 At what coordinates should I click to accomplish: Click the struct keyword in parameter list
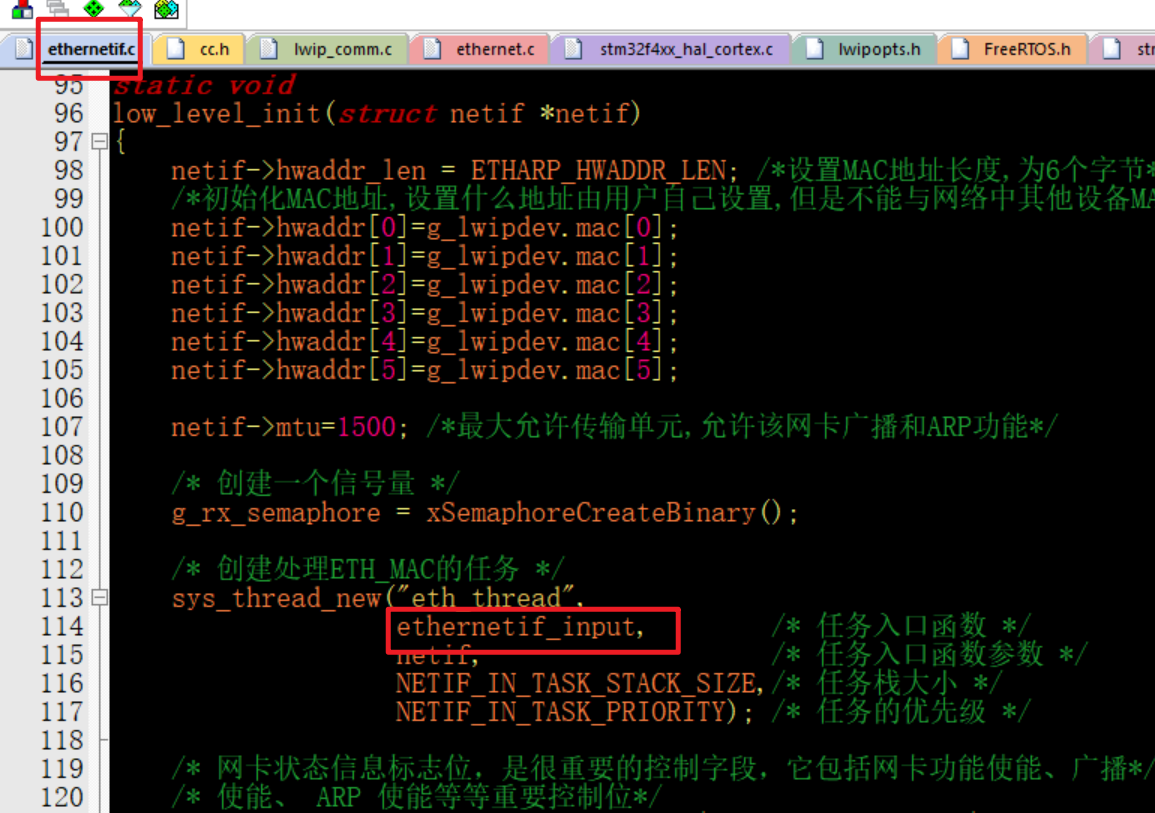tap(387, 113)
